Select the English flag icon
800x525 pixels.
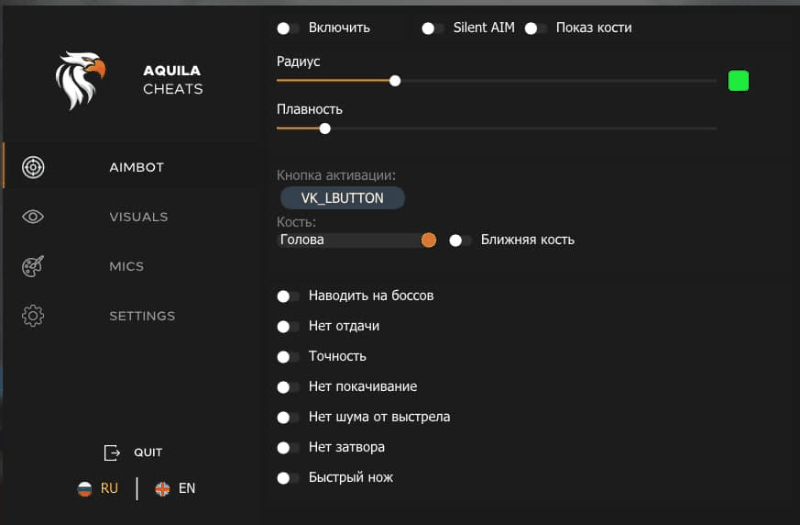coord(162,489)
